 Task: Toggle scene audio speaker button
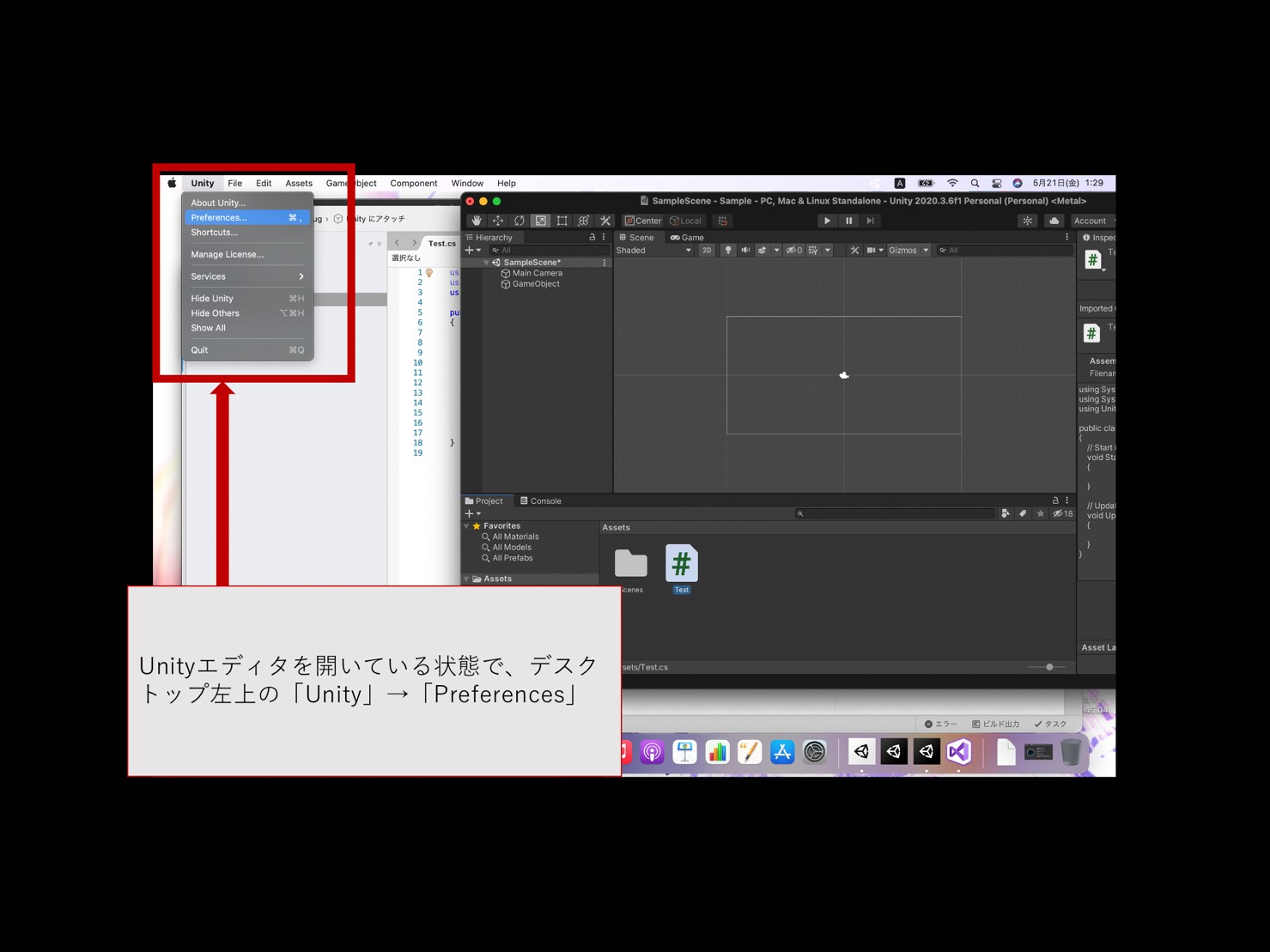click(x=745, y=251)
